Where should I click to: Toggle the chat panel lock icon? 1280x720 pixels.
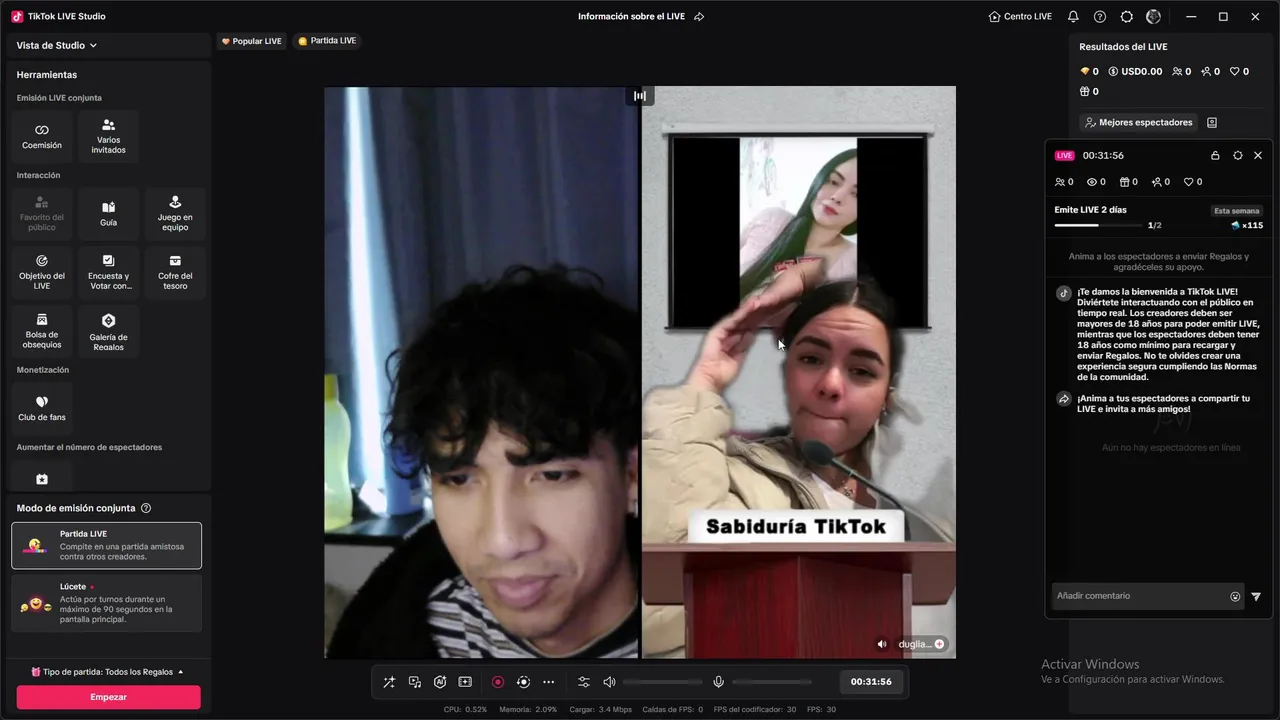1215,156
